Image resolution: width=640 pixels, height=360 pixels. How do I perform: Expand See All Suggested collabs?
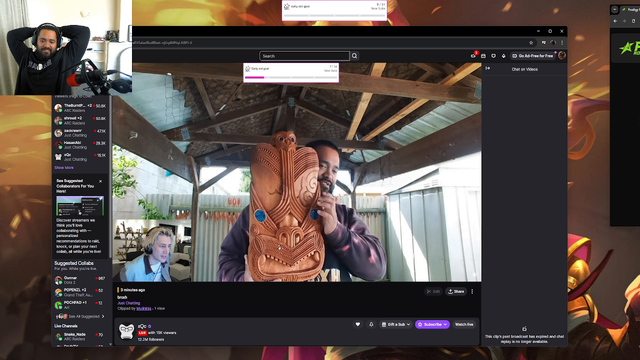click(x=80, y=316)
